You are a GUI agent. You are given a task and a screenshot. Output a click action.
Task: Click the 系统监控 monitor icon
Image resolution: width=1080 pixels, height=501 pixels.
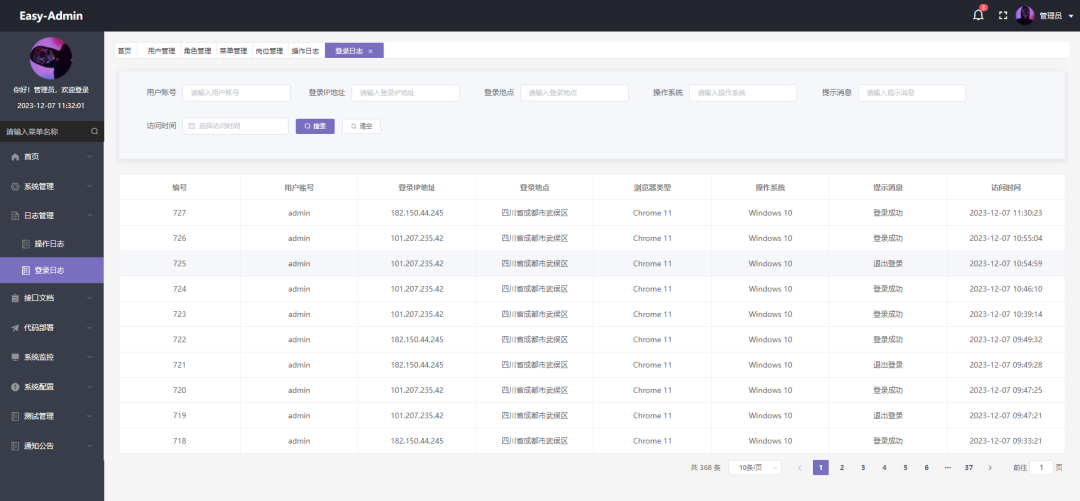15,357
